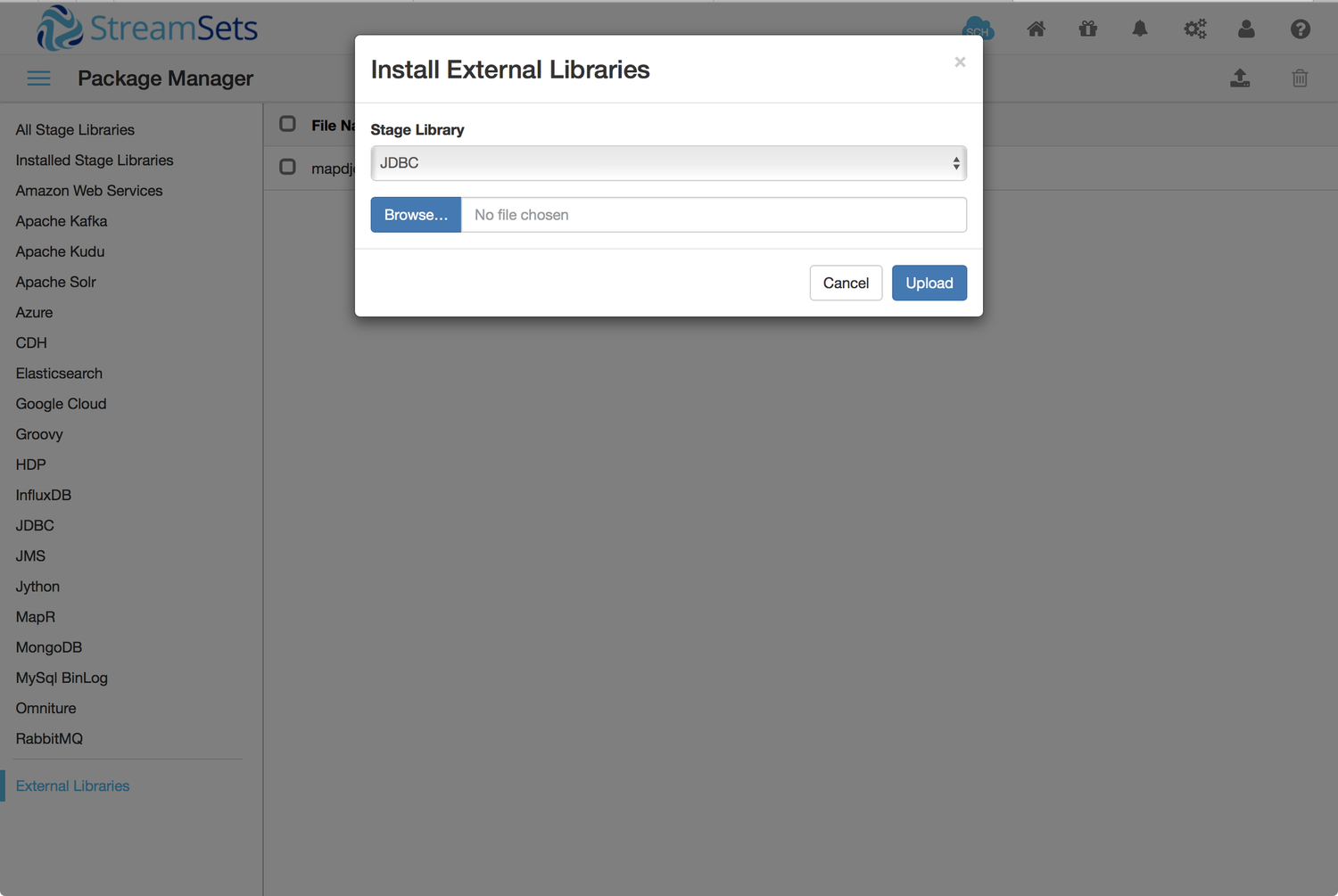The height and width of the screenshot is (896, 1338).
Task: Open the Help icon
Action: click(1300, 29)
